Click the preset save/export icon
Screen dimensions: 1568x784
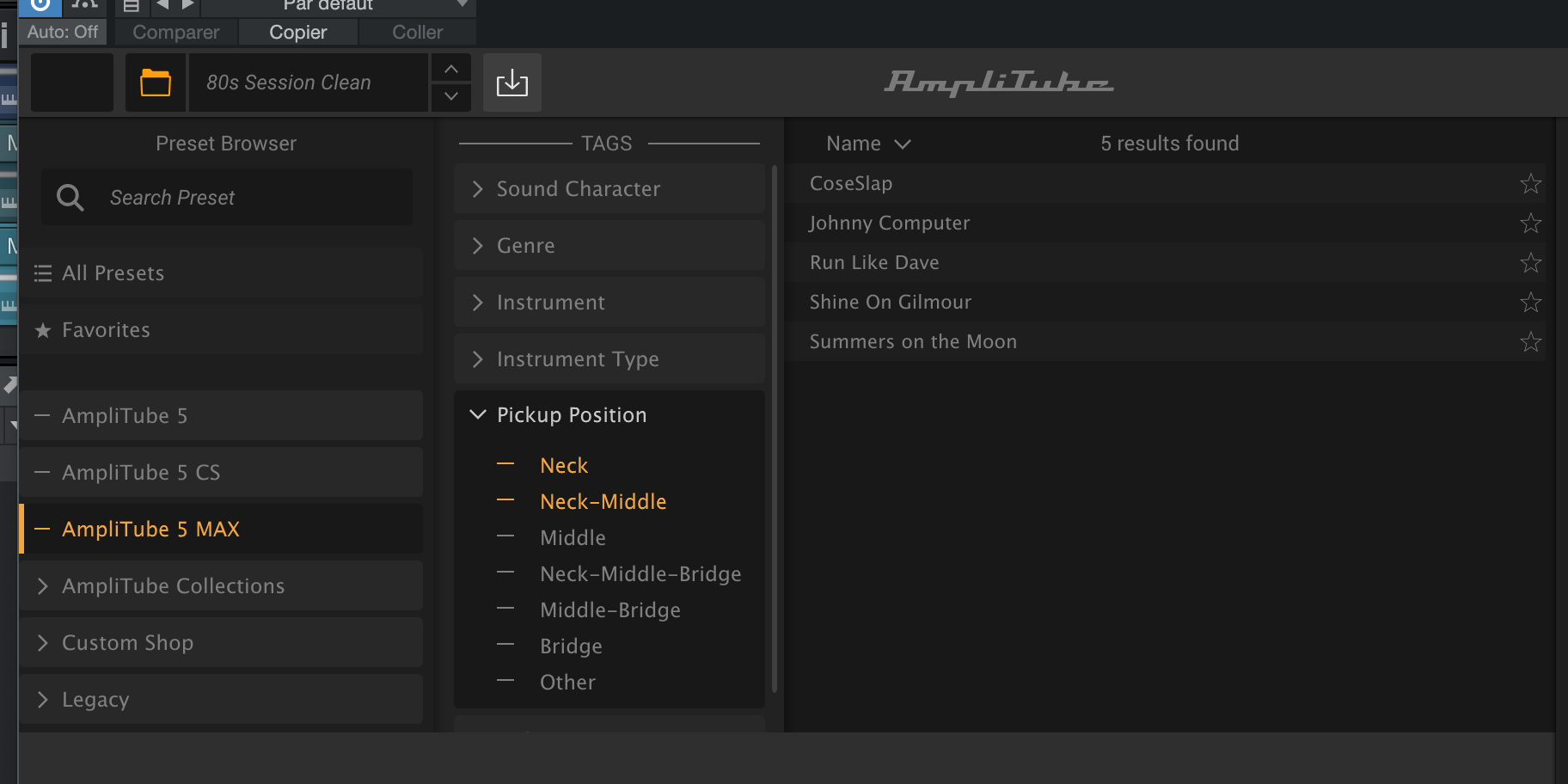coord(511,83)
